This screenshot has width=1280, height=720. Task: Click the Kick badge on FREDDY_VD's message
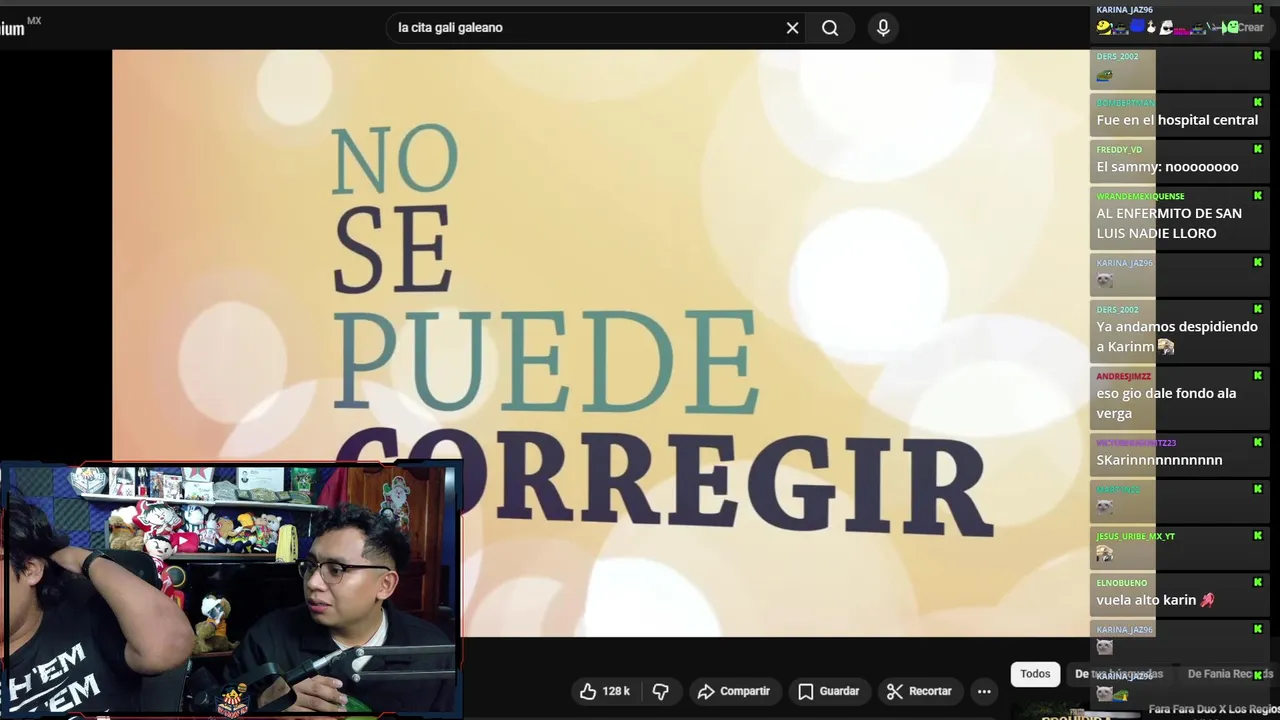pyautogui.click(x=1258, y=150)
